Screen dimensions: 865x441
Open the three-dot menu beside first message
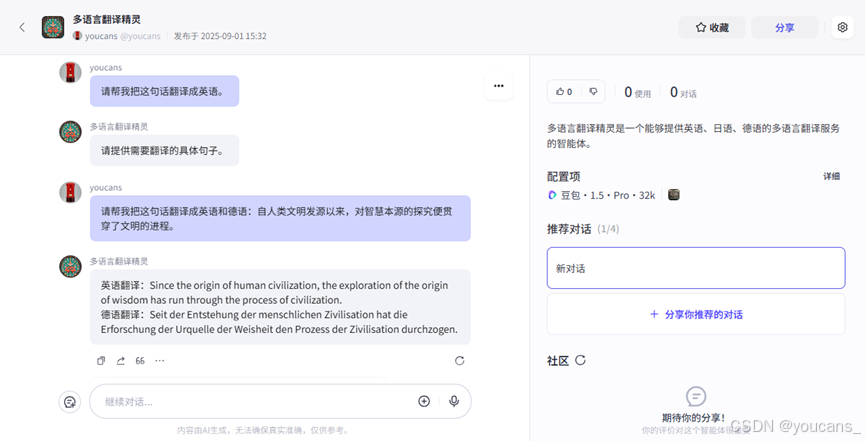(x=499, y=86)
